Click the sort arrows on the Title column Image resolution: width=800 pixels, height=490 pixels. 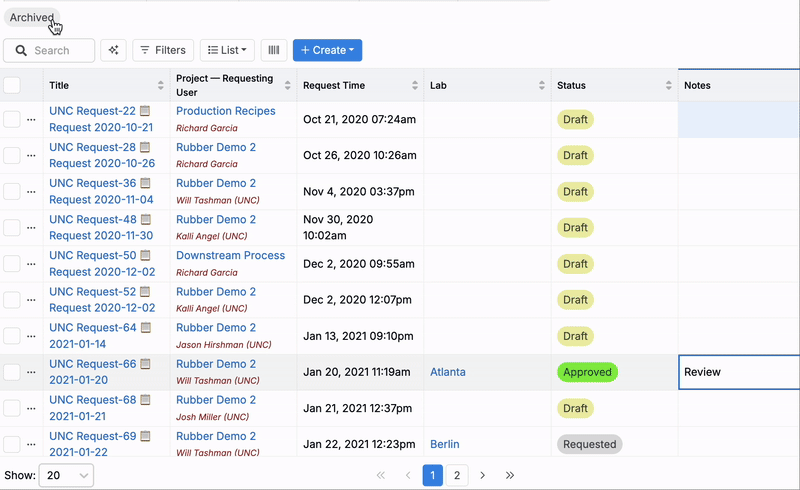click(x=161, y=86)
